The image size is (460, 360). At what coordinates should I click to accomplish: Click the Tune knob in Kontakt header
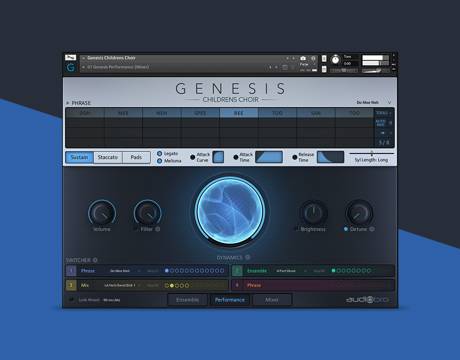click(335, 60)
